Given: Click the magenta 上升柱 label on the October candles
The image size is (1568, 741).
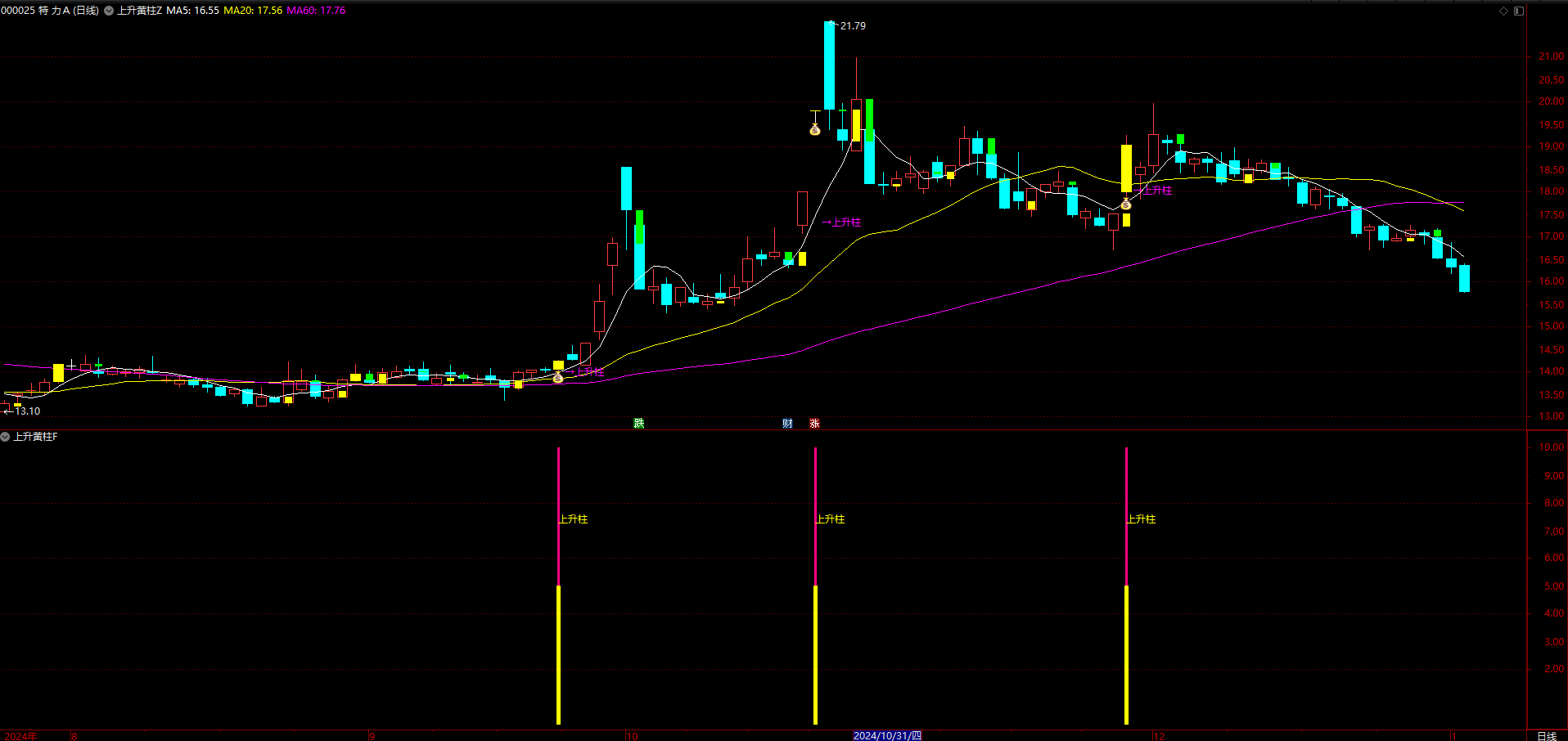Looking at the screenshot, I should 847,222.
